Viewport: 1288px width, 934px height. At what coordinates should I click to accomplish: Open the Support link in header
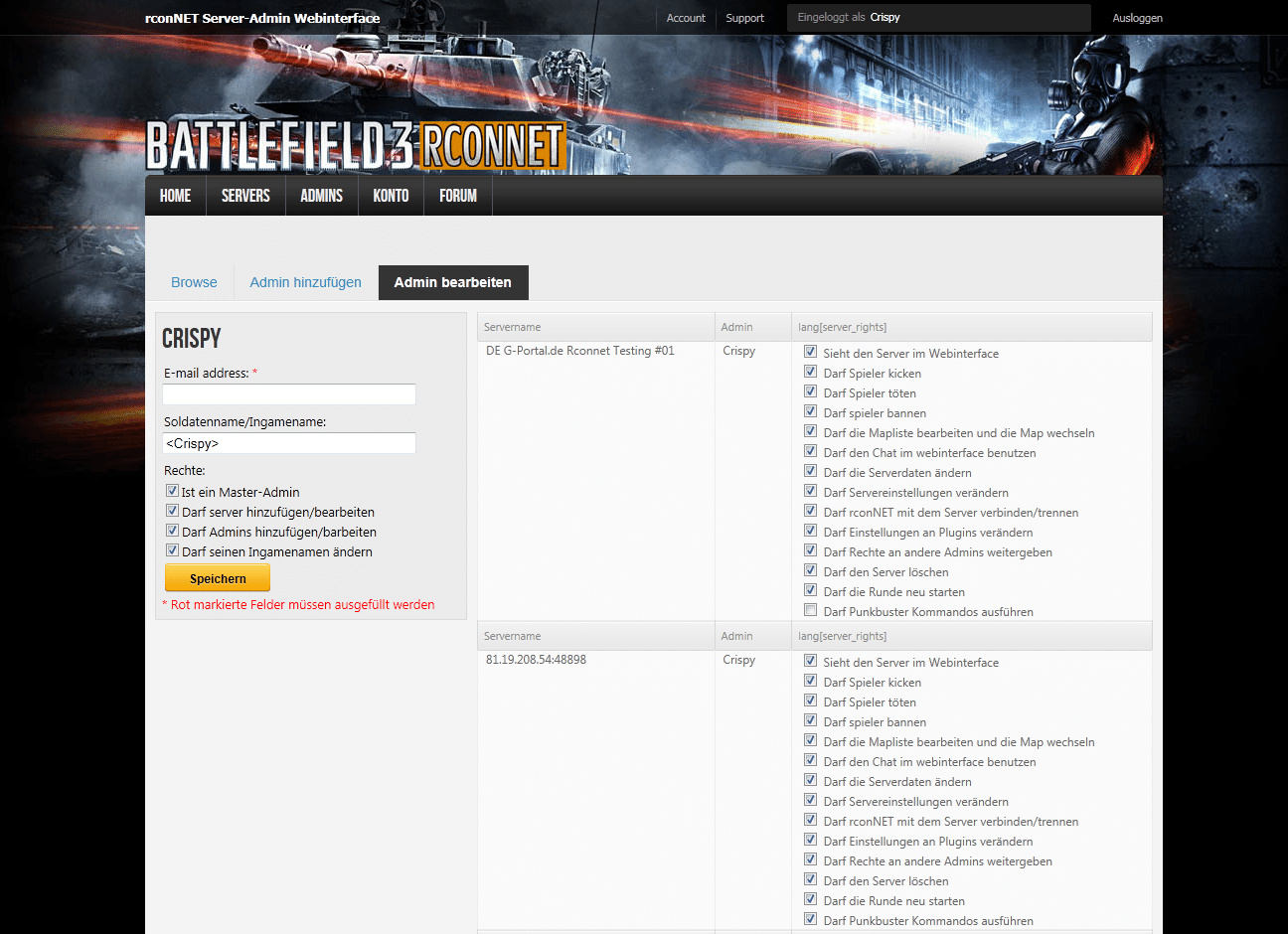[744, 18]
